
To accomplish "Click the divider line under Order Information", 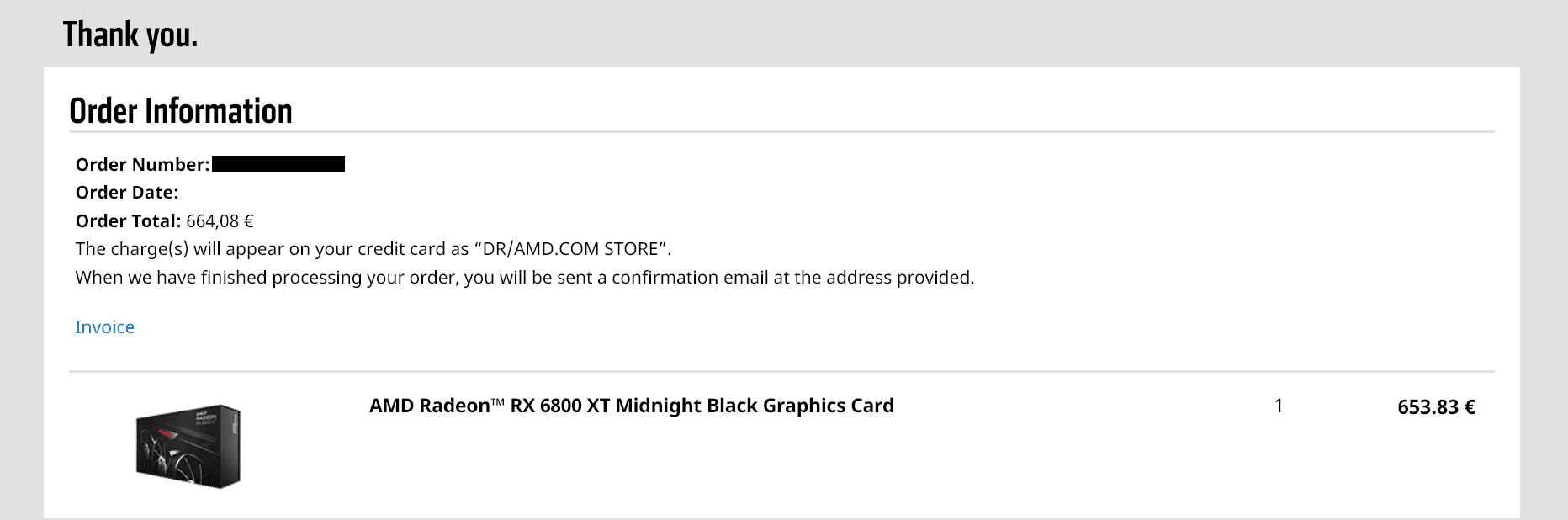I will tap(781, 132).
